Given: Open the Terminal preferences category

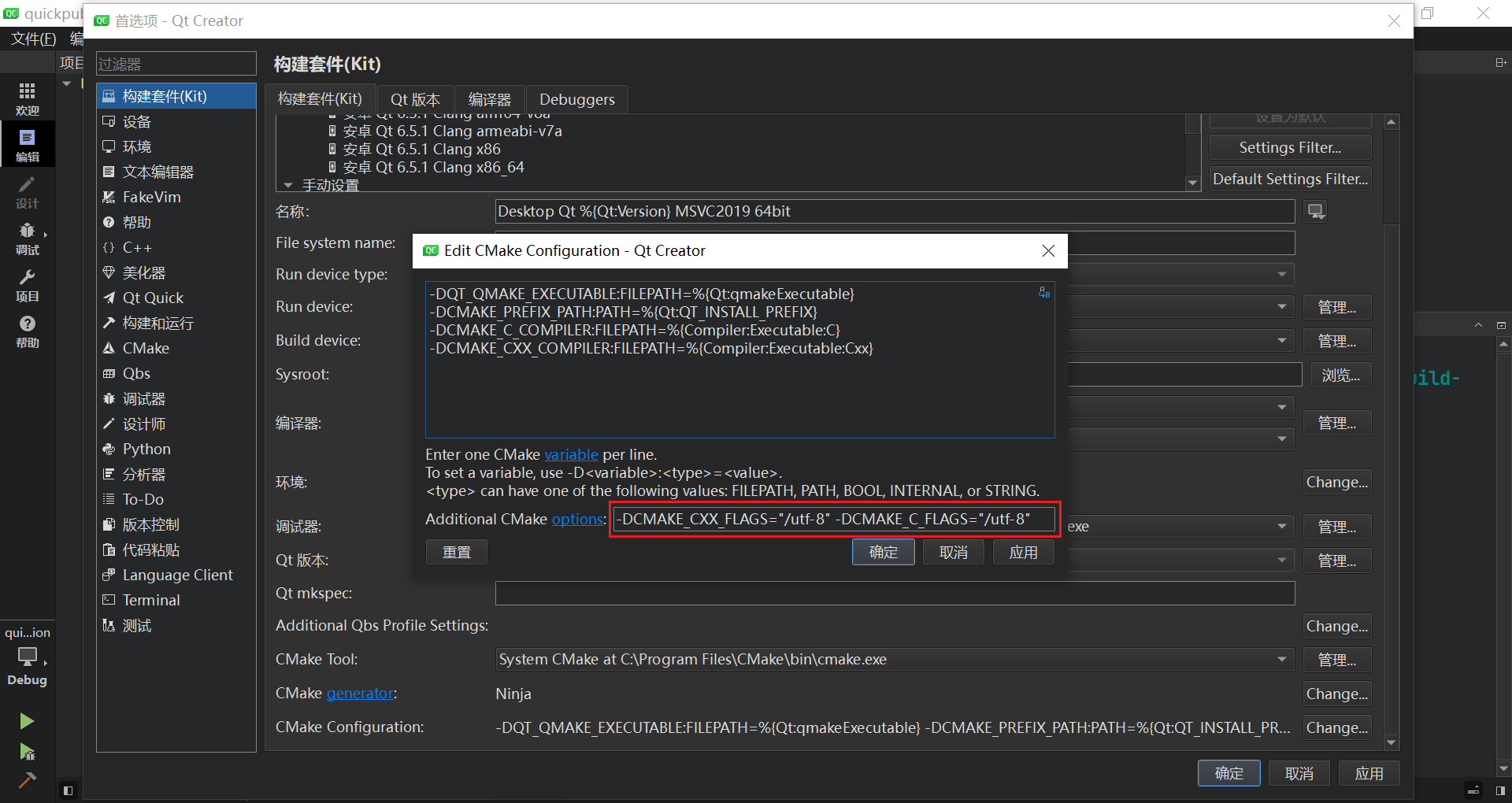Looking at the screenshot, I should click(176, 600).
